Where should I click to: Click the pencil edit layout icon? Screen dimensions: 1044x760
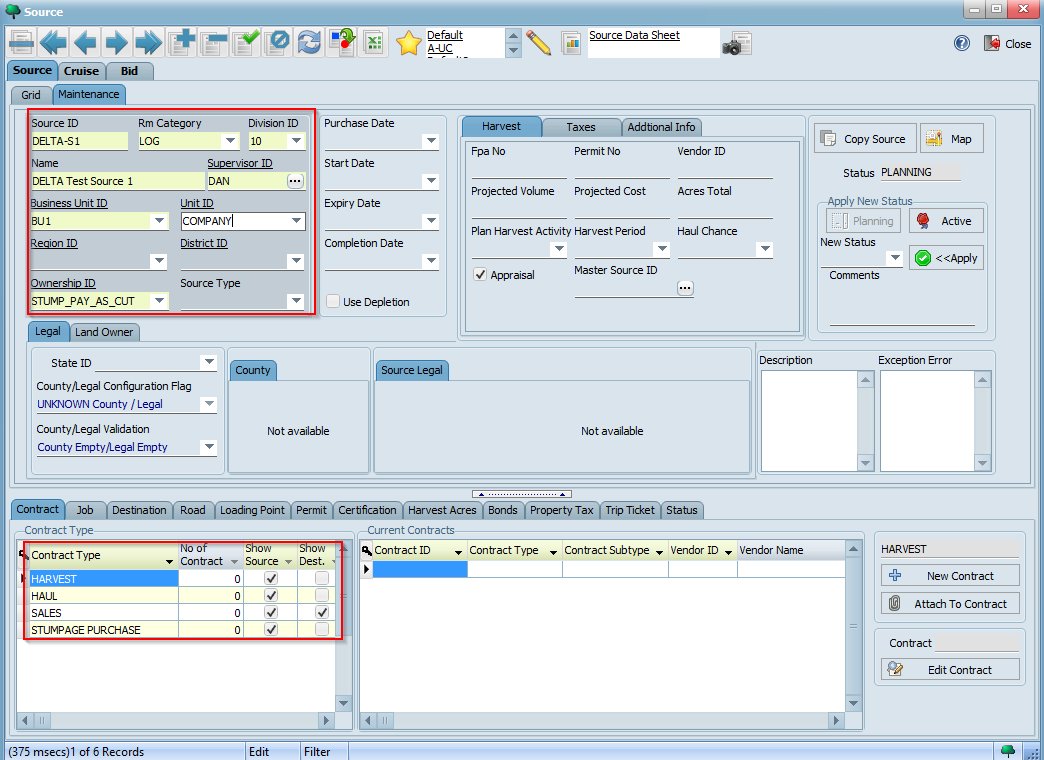(538, 43)
